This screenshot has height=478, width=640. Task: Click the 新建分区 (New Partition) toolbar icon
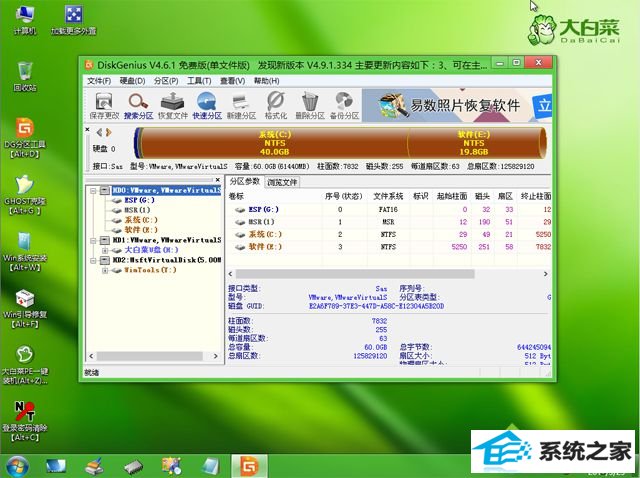pos(242,104)
